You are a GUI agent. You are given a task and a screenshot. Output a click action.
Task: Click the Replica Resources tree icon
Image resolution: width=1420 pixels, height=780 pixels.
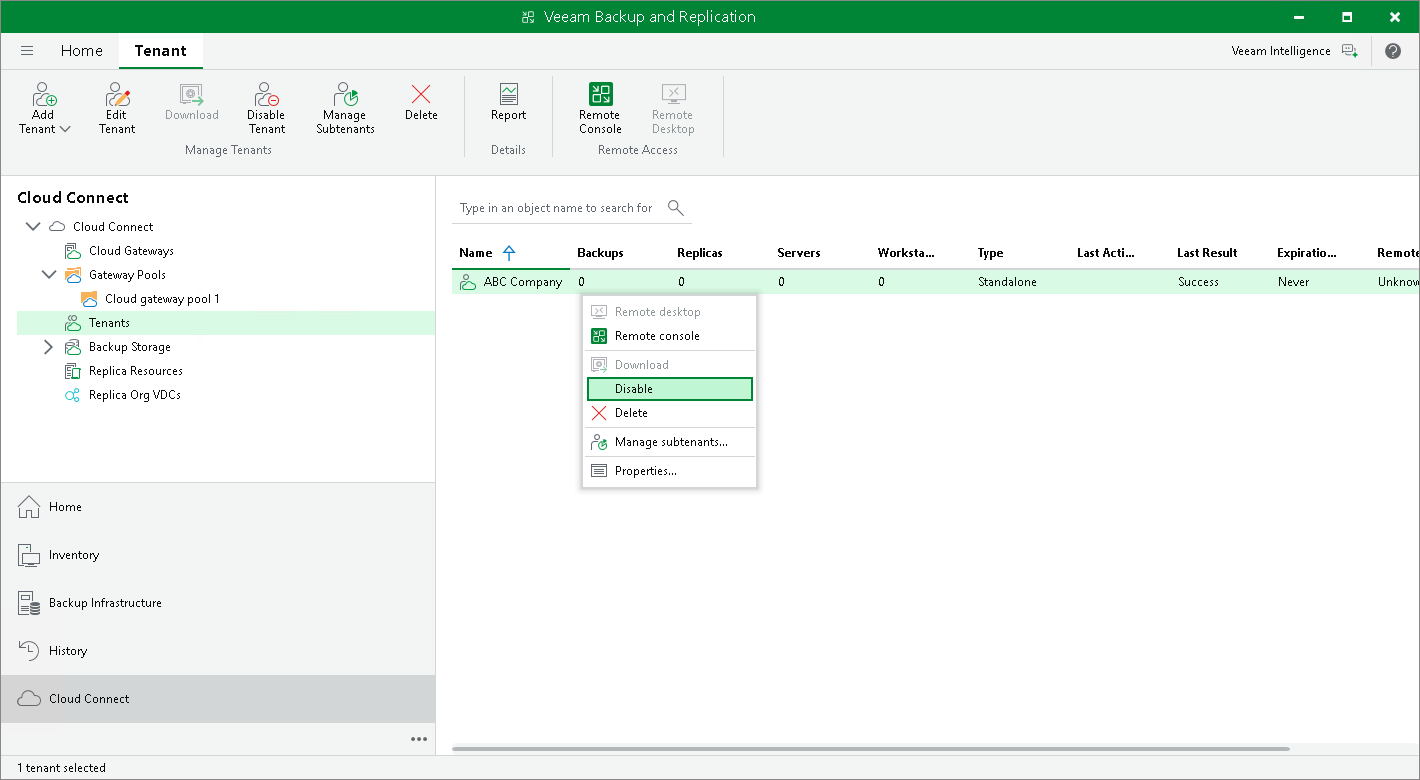pyautogui.click(x=73, y=371)
